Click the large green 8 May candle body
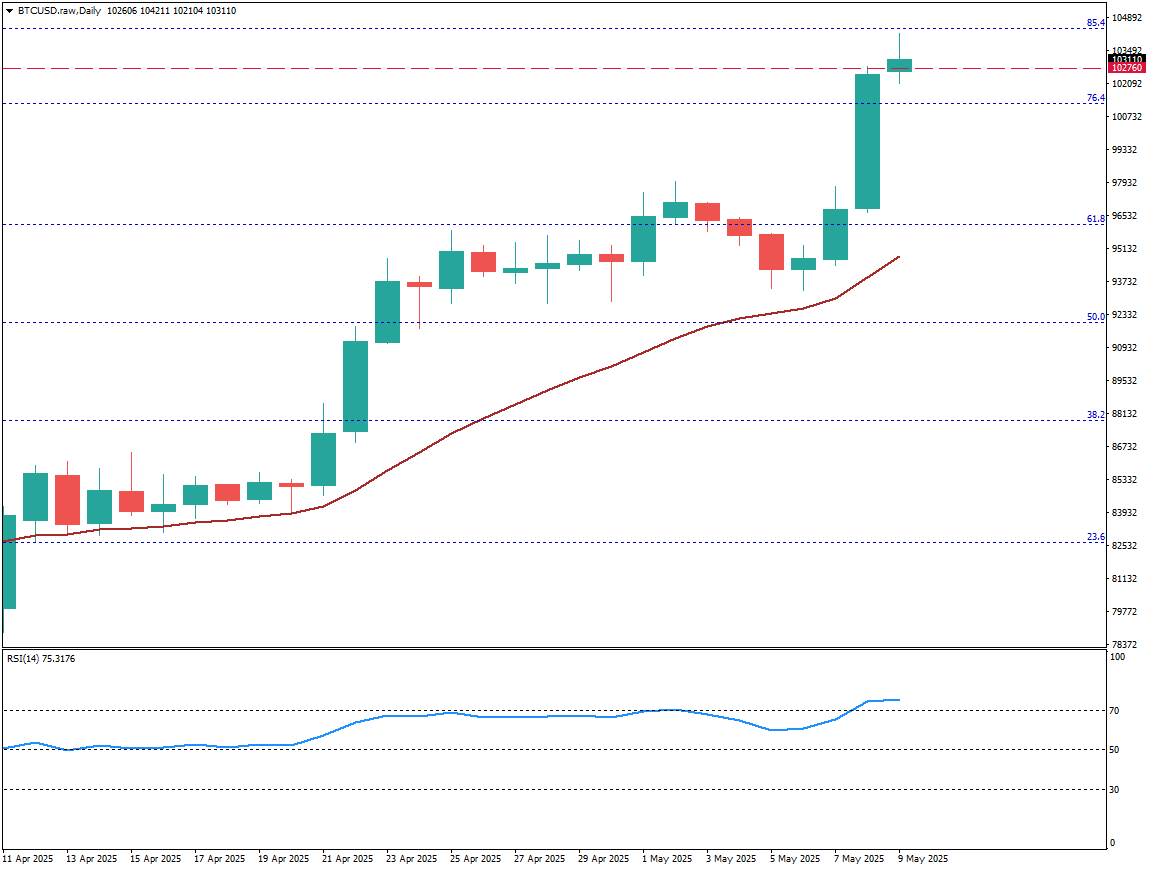Screen dimensions: 1152x870 (x=867, y=141)
